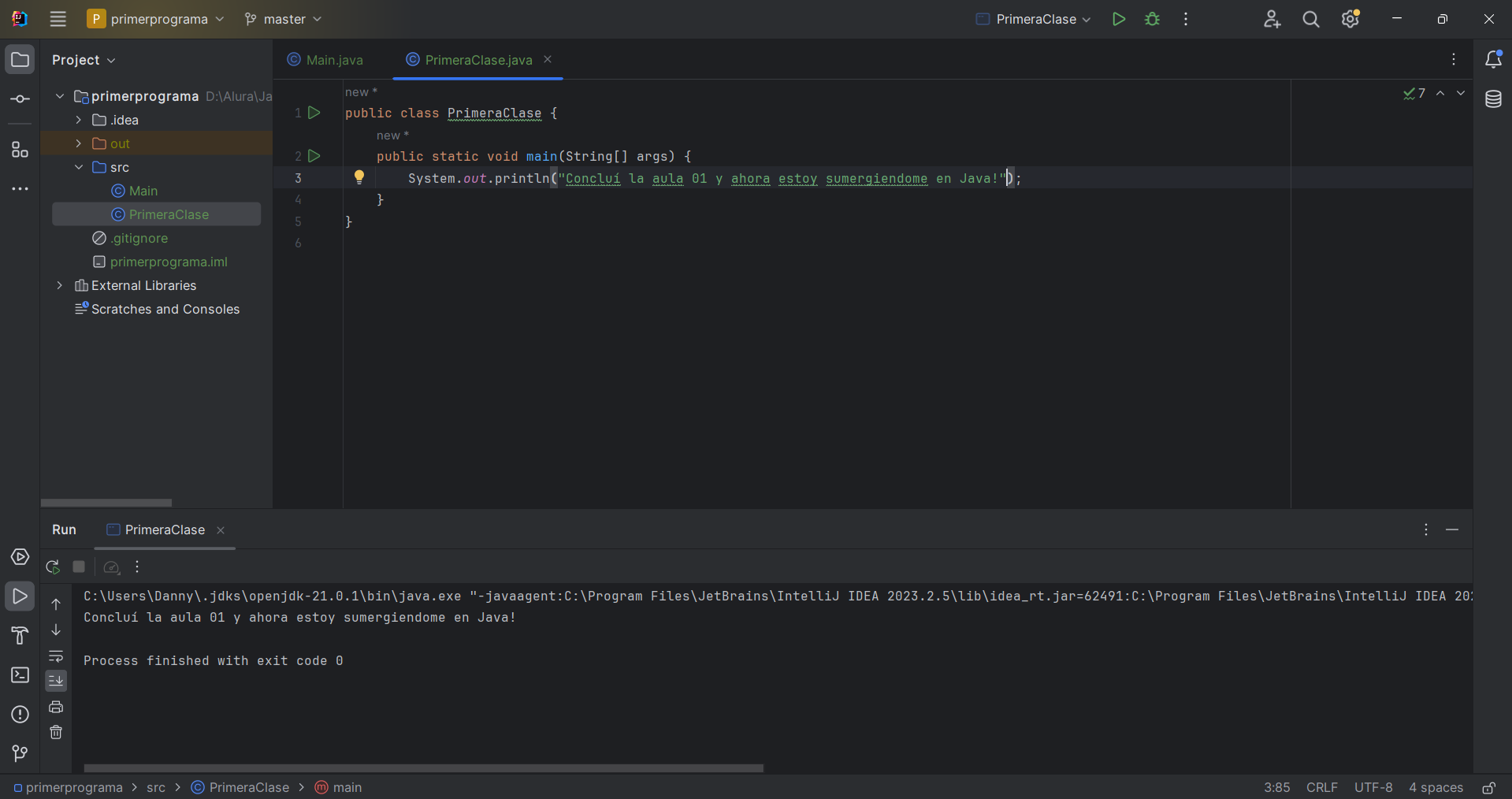Viewport: 1512px width, 799px height.
Task: Open the Services tool window
Action: pos(20,557)
